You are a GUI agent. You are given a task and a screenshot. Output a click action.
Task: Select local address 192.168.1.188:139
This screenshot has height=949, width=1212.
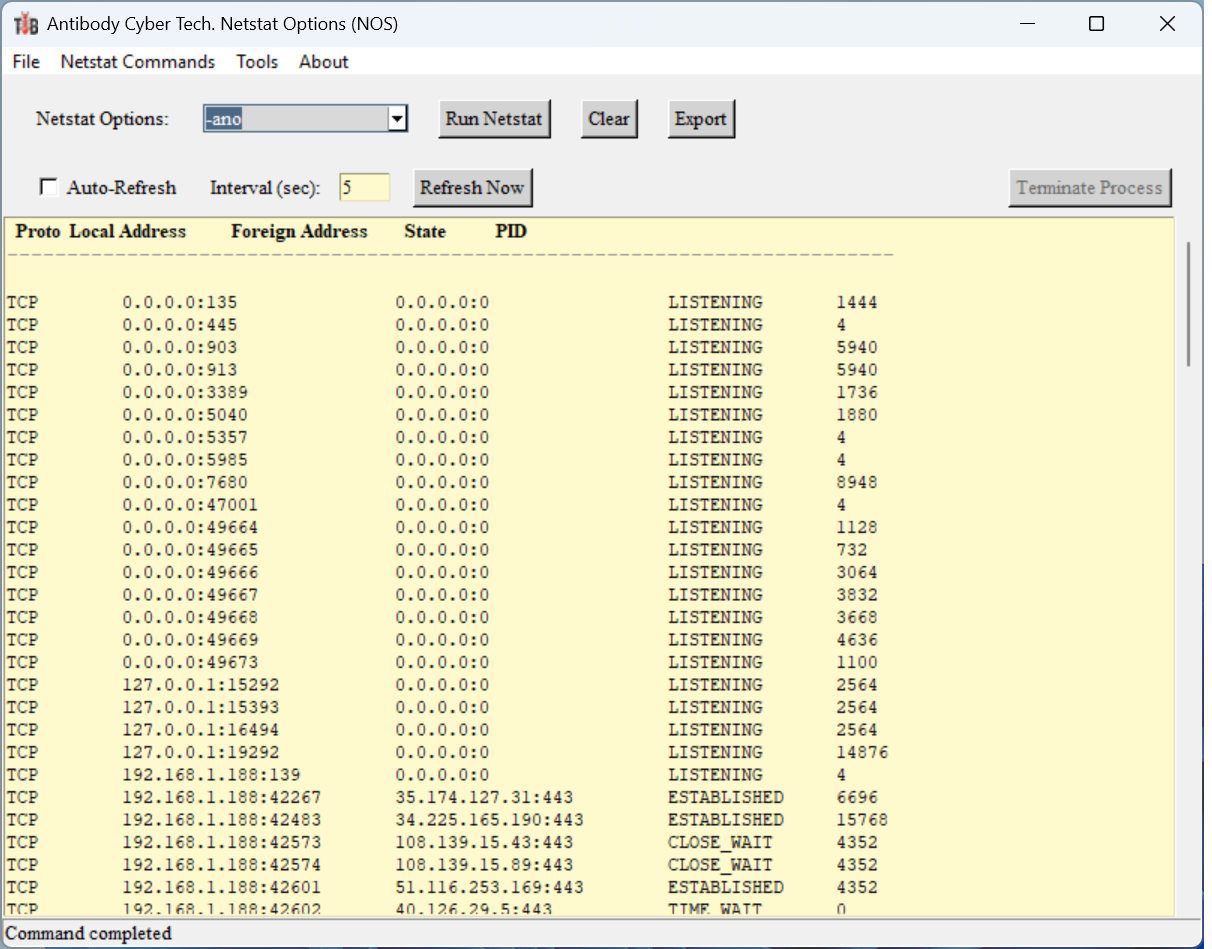click(211, 775)
